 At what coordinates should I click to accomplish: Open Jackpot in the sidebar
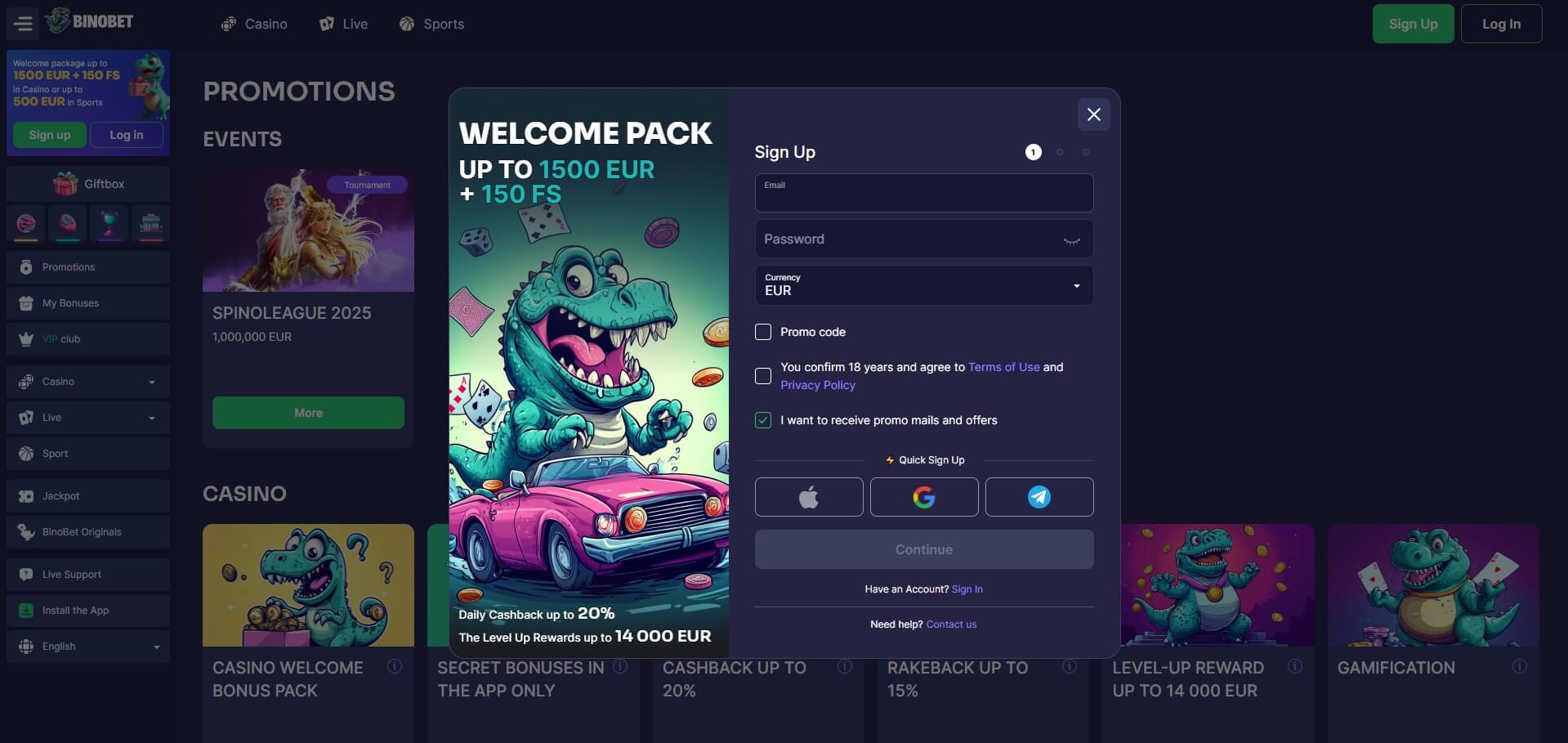coord(88,496)
